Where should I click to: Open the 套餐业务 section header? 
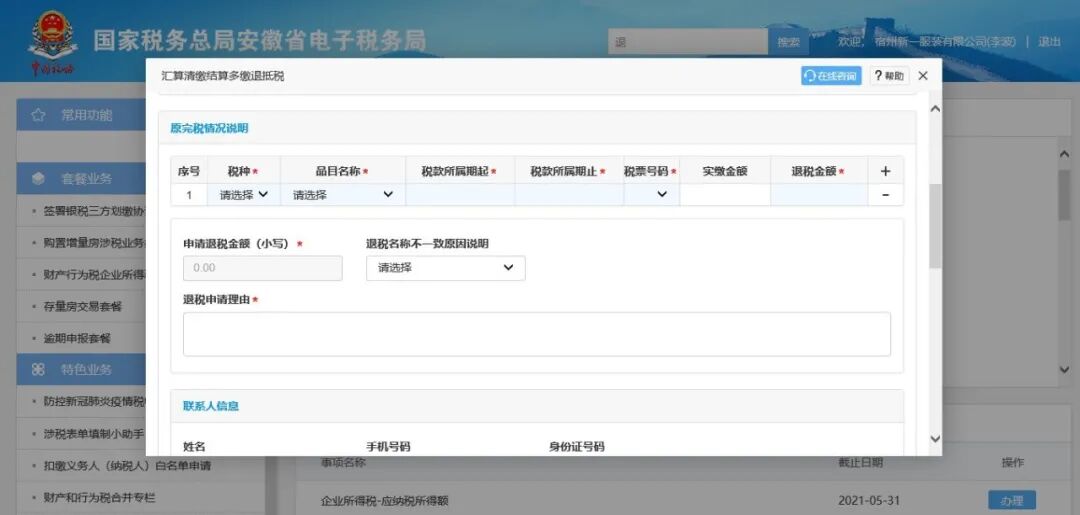tap(81, 179)
